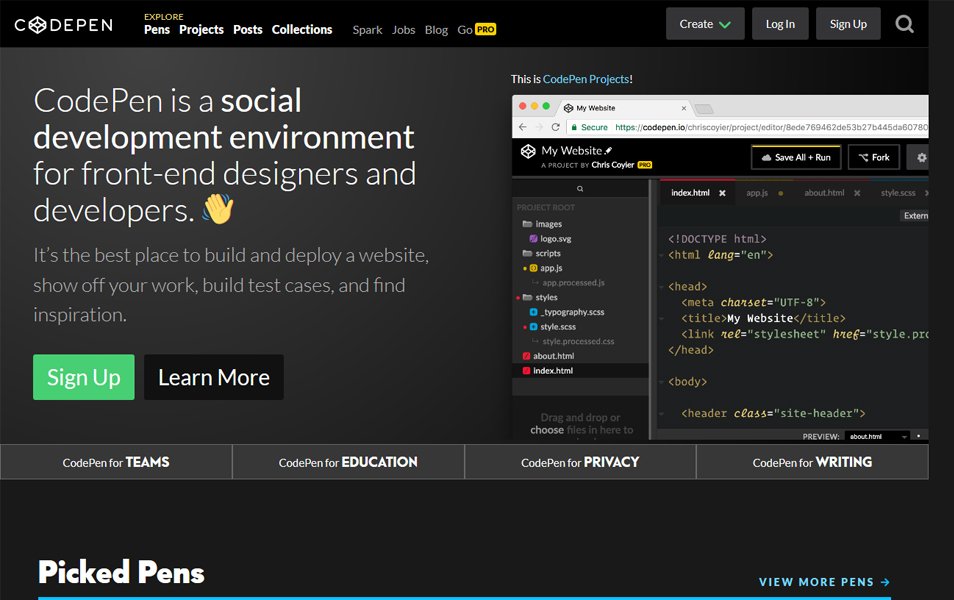Screen dimensions: 954x600
Task: Click the Go link beside the PRO badge
Action: point(465,30)
